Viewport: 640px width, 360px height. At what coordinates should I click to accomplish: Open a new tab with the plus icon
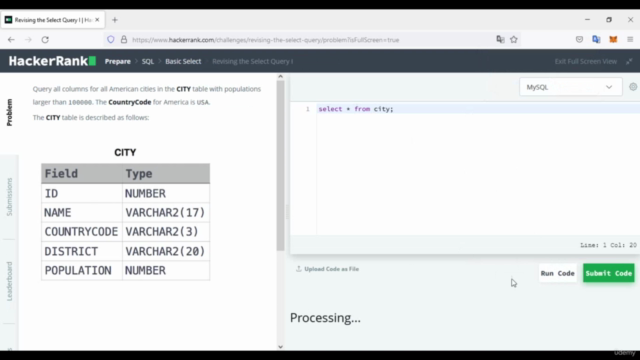pos(115,20)
